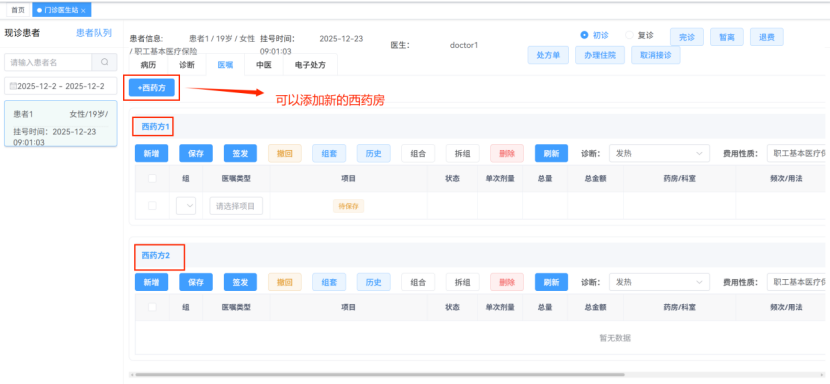Expand the 组 dropdown in the first row
Image resolution: width=830 pixels, height=384 pixels.
(186, 206)
